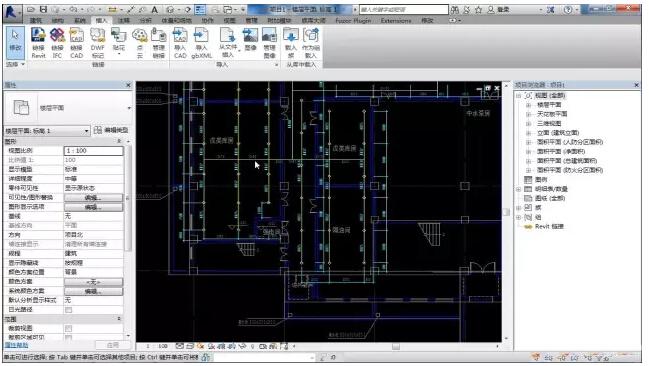Open the Extensions ribbon tab
The image size is (649, 366).
pyautogui.click(x=396, y=20)
